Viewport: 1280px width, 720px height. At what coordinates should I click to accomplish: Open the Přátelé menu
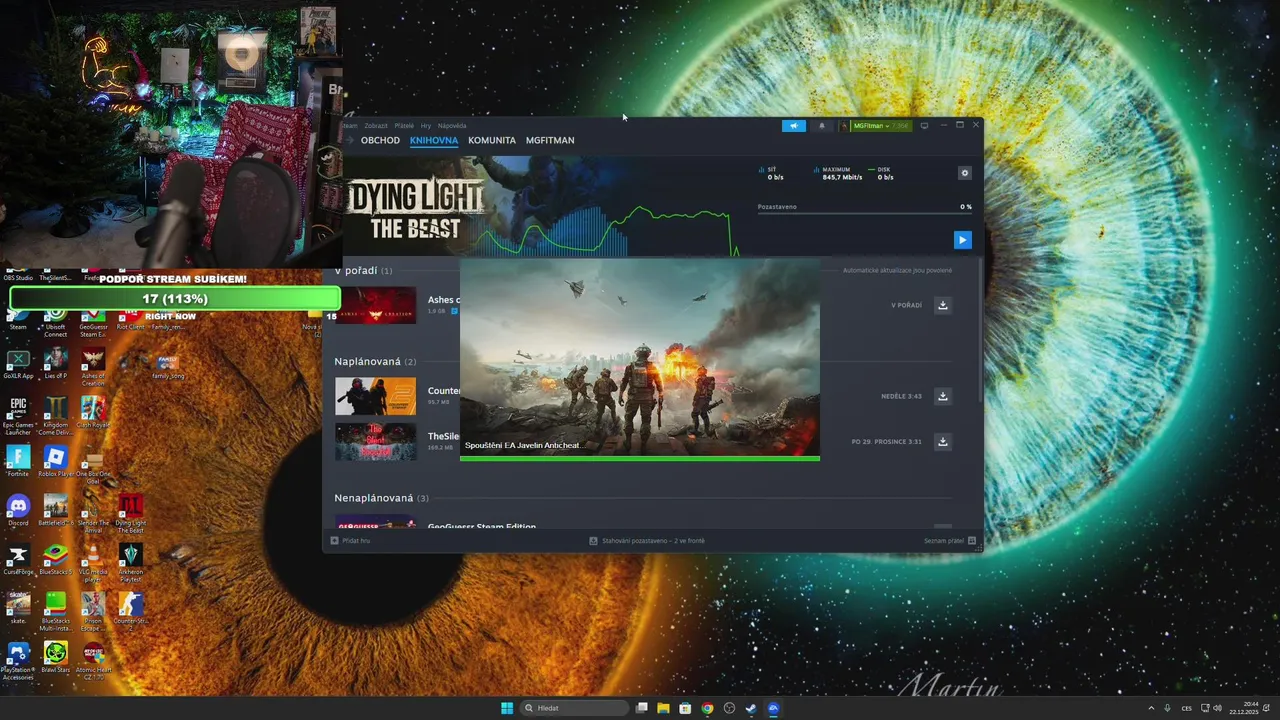404,126
